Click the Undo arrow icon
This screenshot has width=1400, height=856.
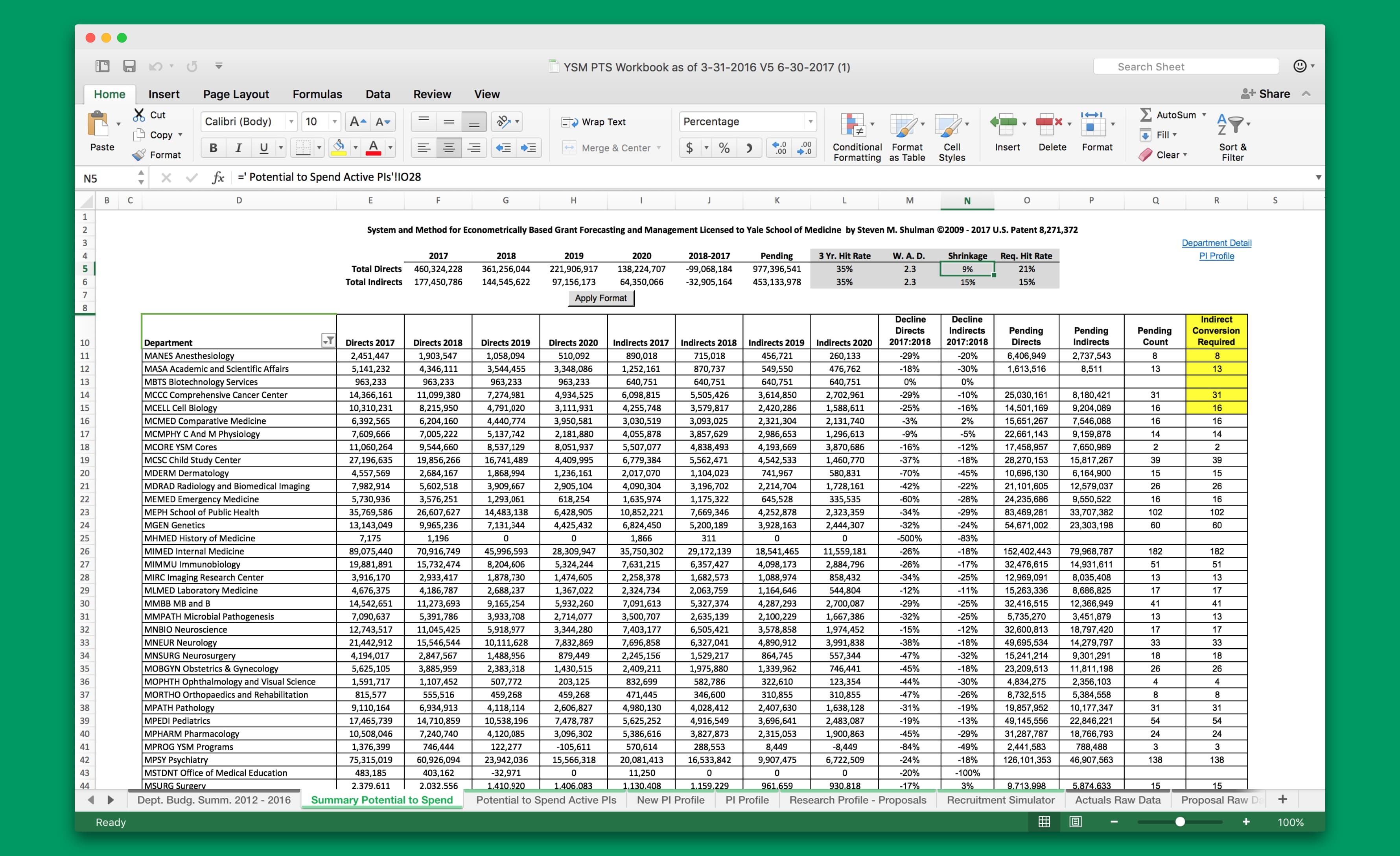[155, 66]
